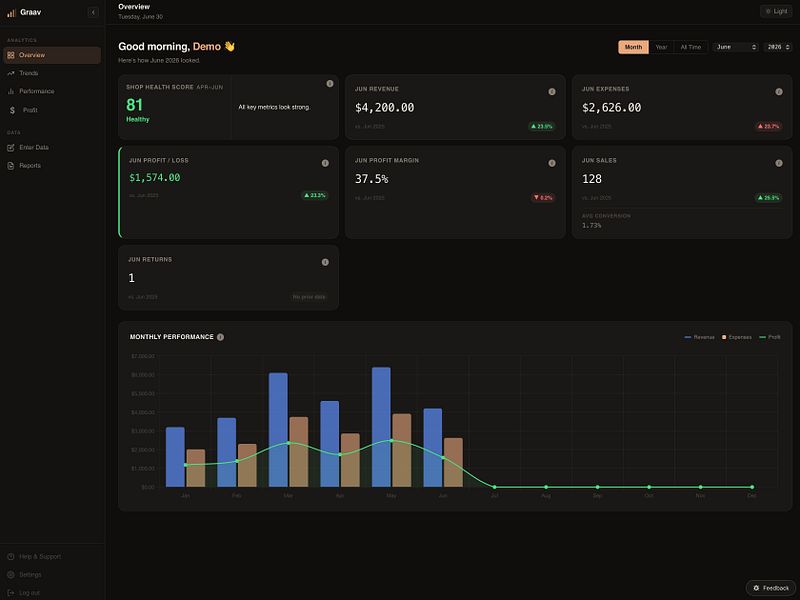Open info icon on Jun Revenue card
The width and height of the screenshot is (800, 600).
pyautogui.click(x=552, y=92)
